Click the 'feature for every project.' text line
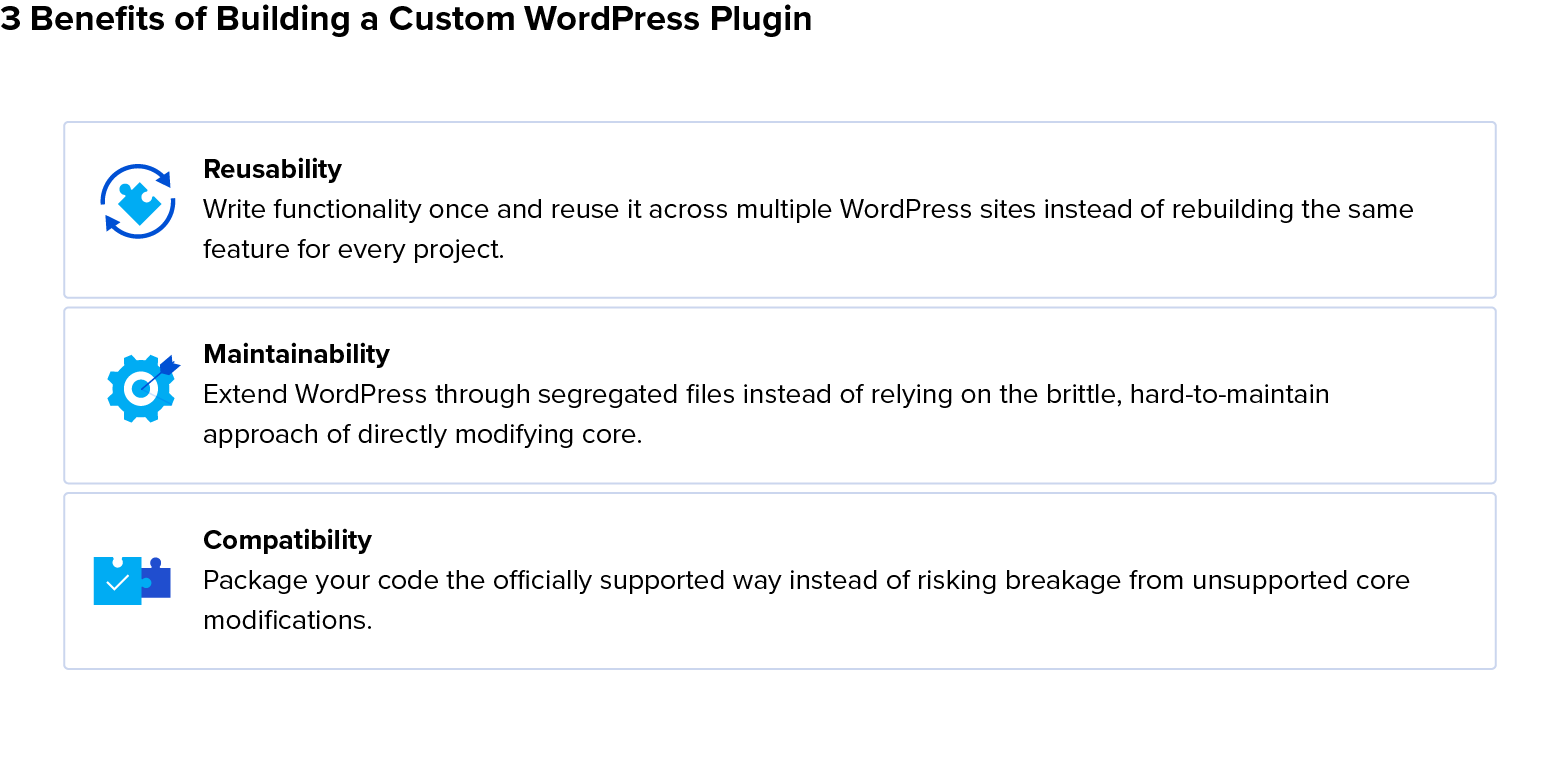The width and height of the screenshot is (1560, 762). click(x=354, y=249)
